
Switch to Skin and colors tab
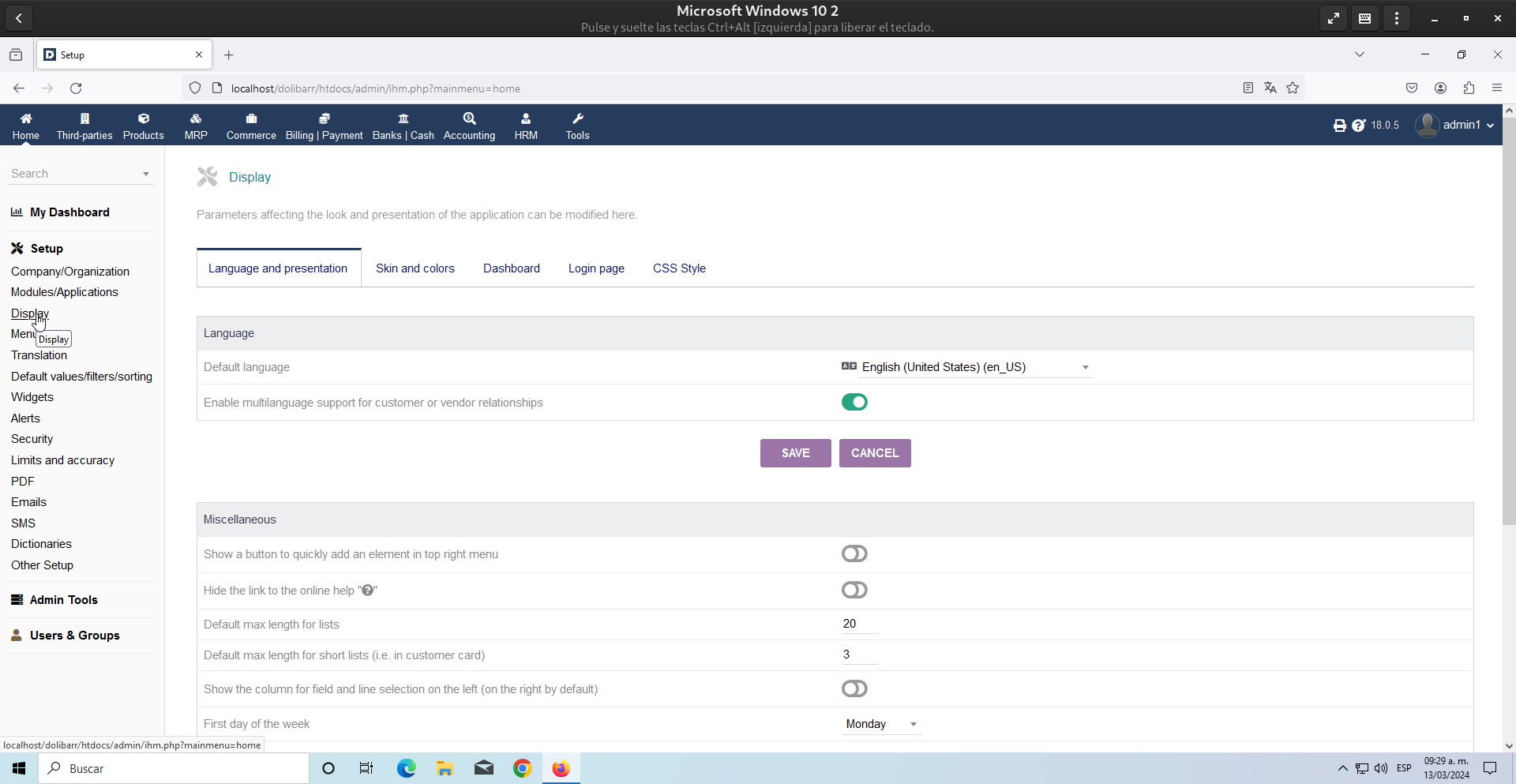click(415, 268)
